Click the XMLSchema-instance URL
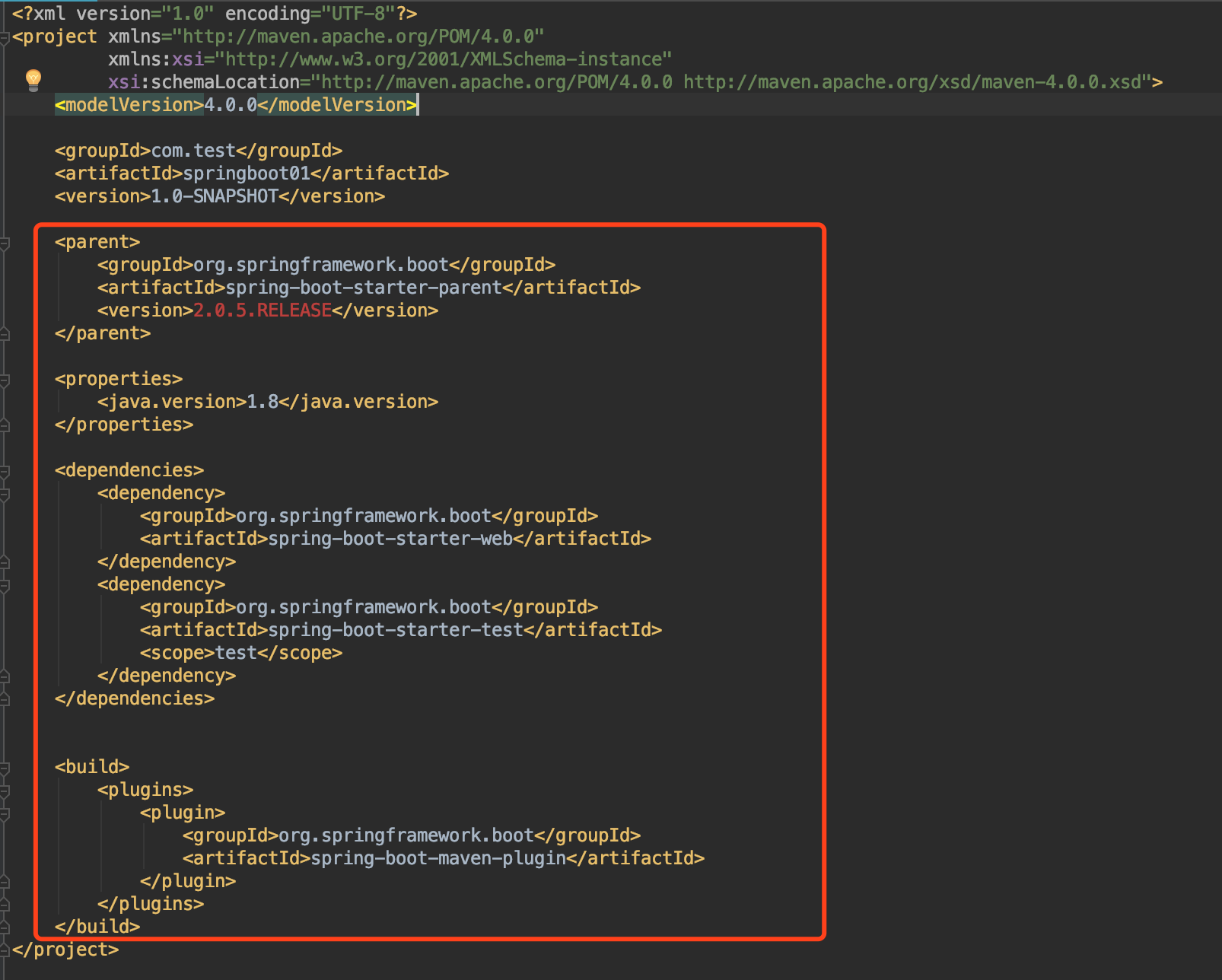1222x980 pixels. click(x=444, y=59)
